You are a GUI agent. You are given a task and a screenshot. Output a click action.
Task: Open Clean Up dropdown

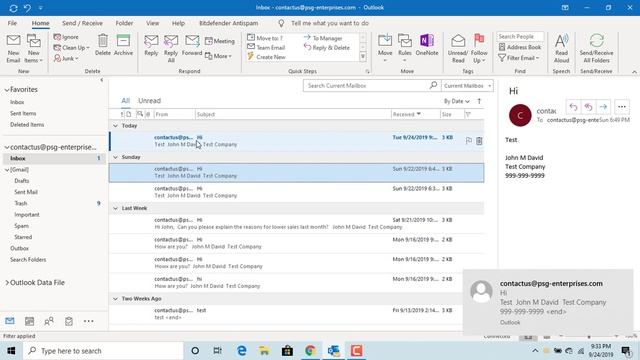(x=71, y=48)
